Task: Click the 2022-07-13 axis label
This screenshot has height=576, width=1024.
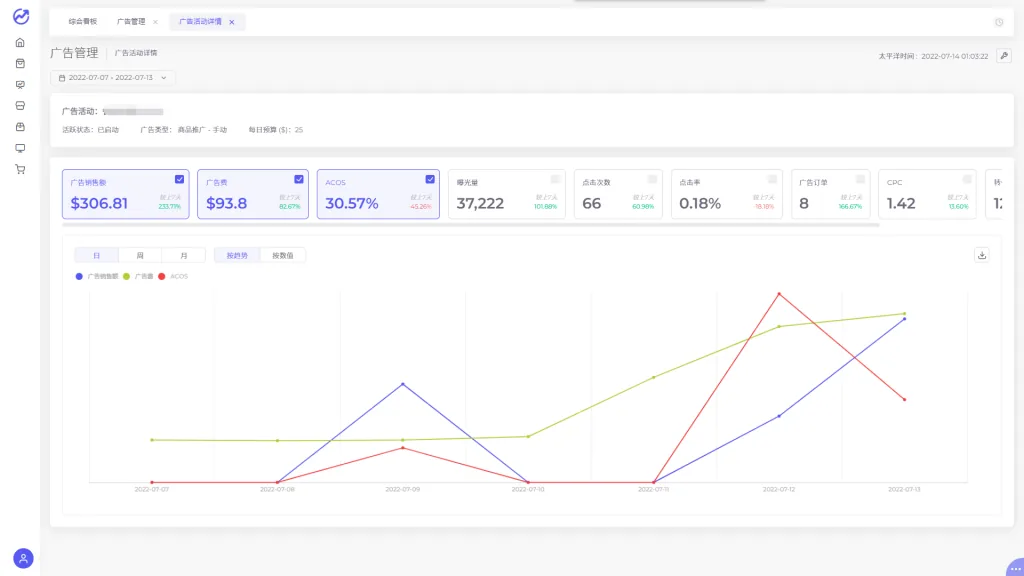Action: [904, 489]
